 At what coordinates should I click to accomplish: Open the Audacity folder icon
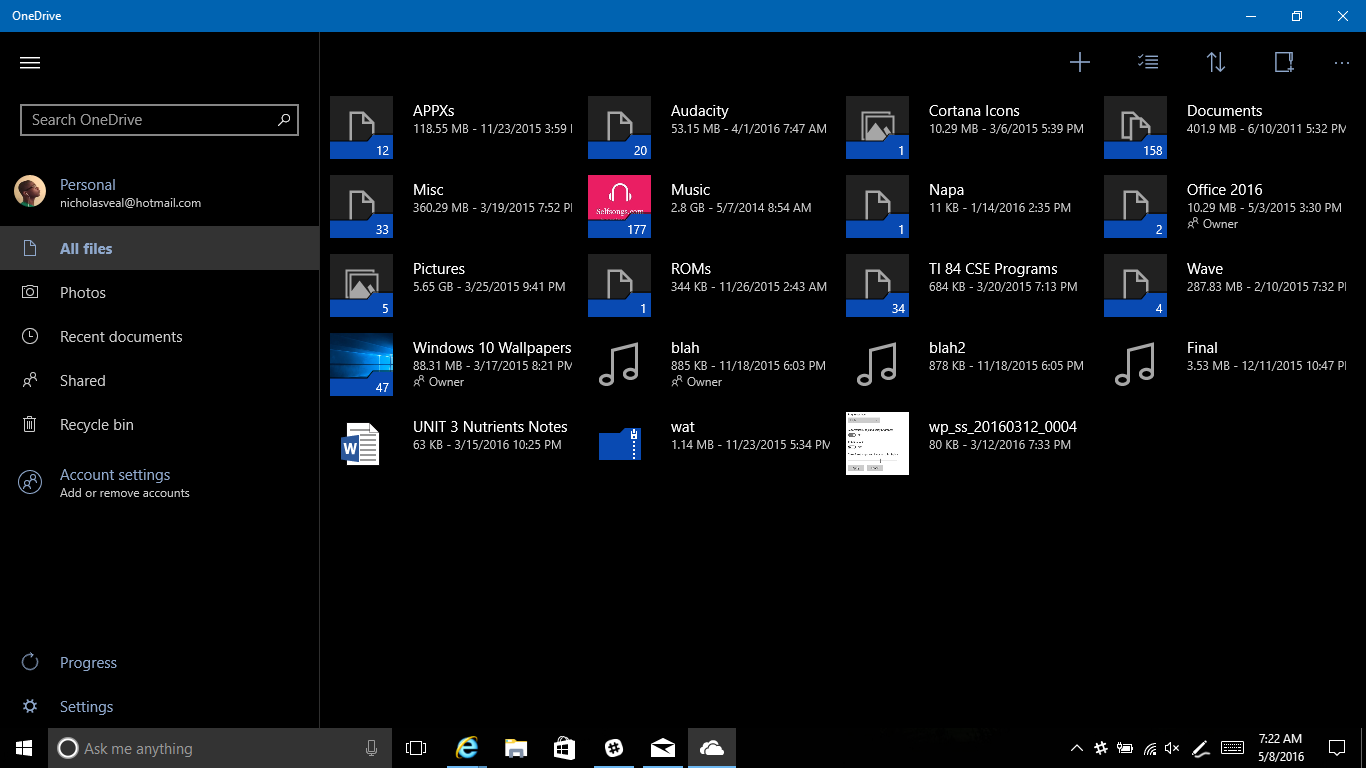[x=619, y=127]
